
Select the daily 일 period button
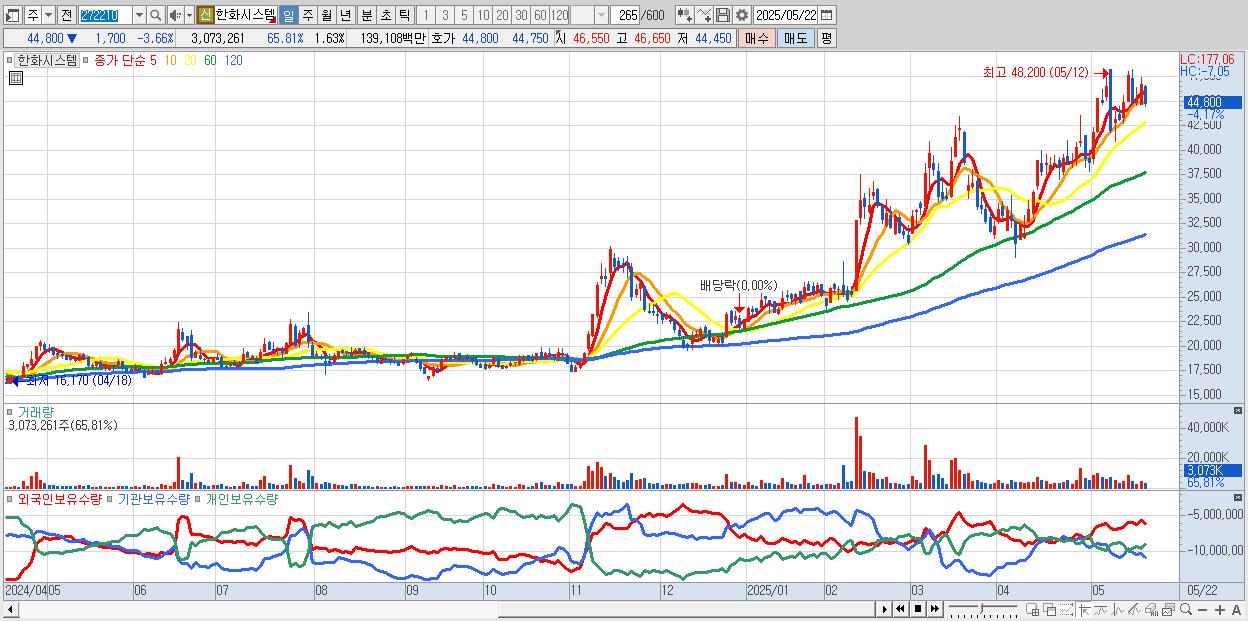pos(288,15)
